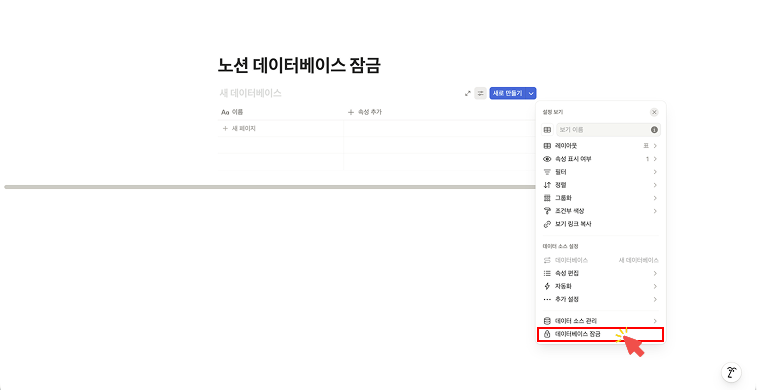Expand the 조건부 색상 chevron

pos(655,211)
